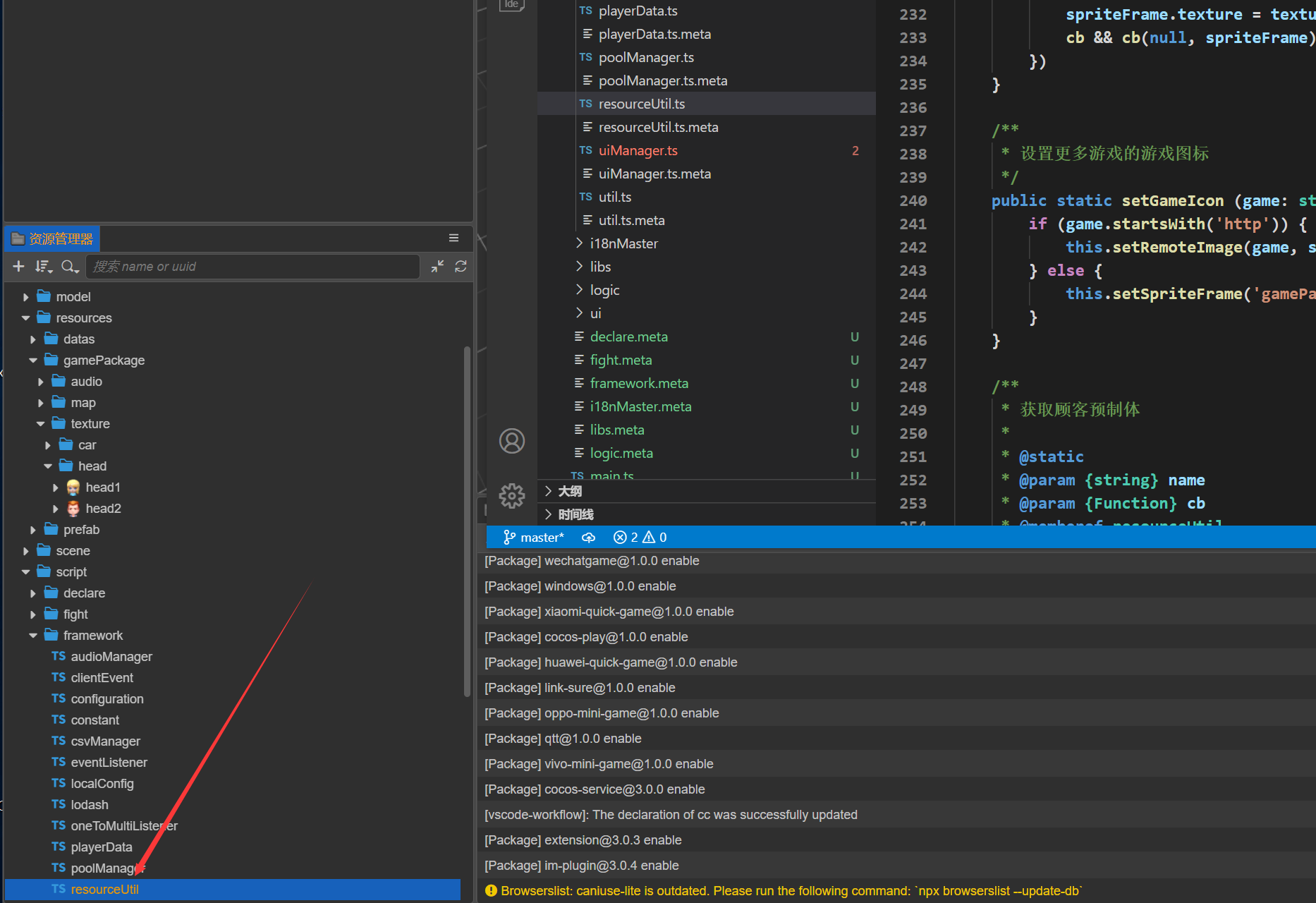1316x903 pixels.
Task: Collapse the gamePackage folder
Action: coord(33,360)
